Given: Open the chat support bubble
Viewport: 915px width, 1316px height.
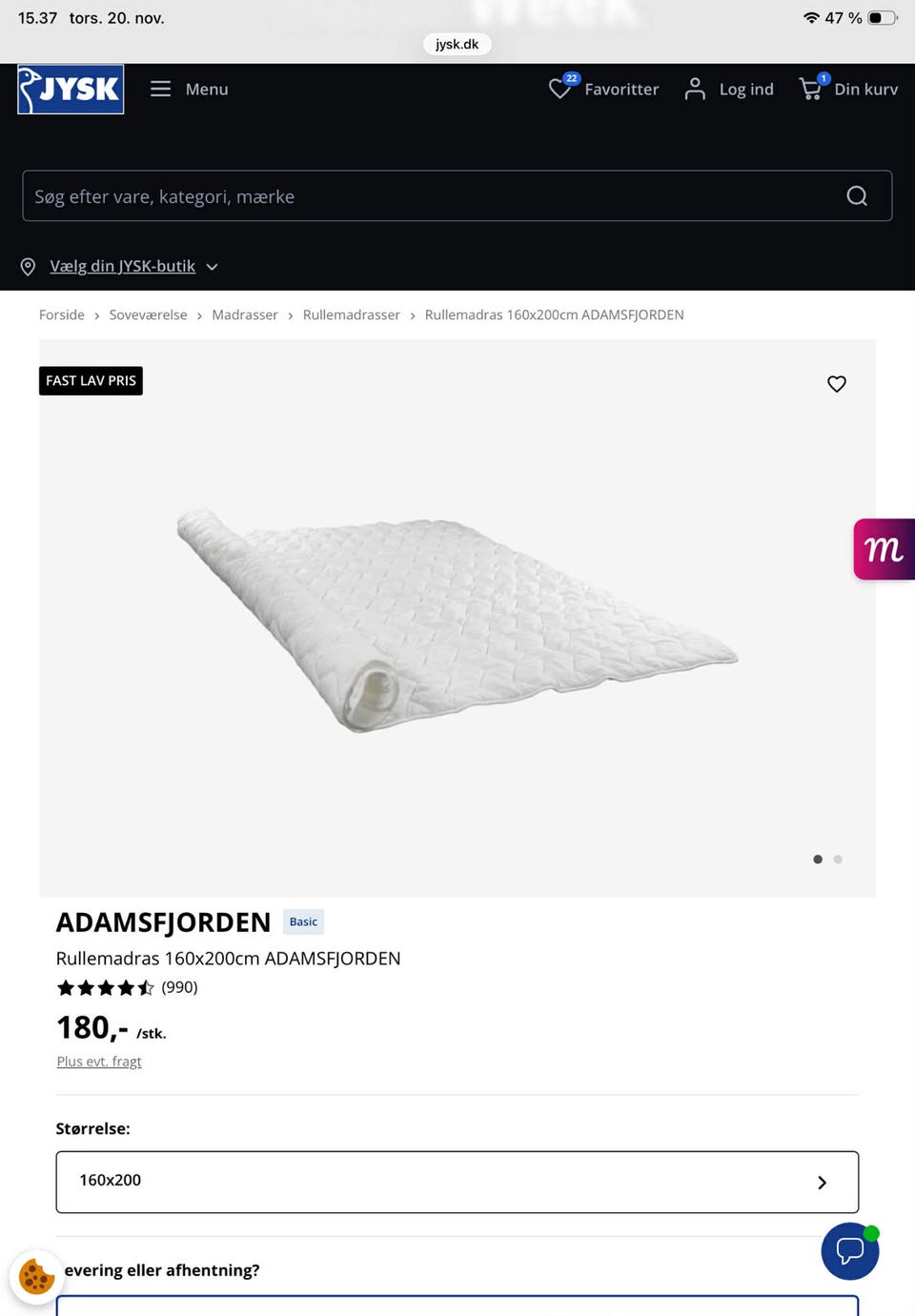Looking at the screenshot, I should (x=849, y=1250).
